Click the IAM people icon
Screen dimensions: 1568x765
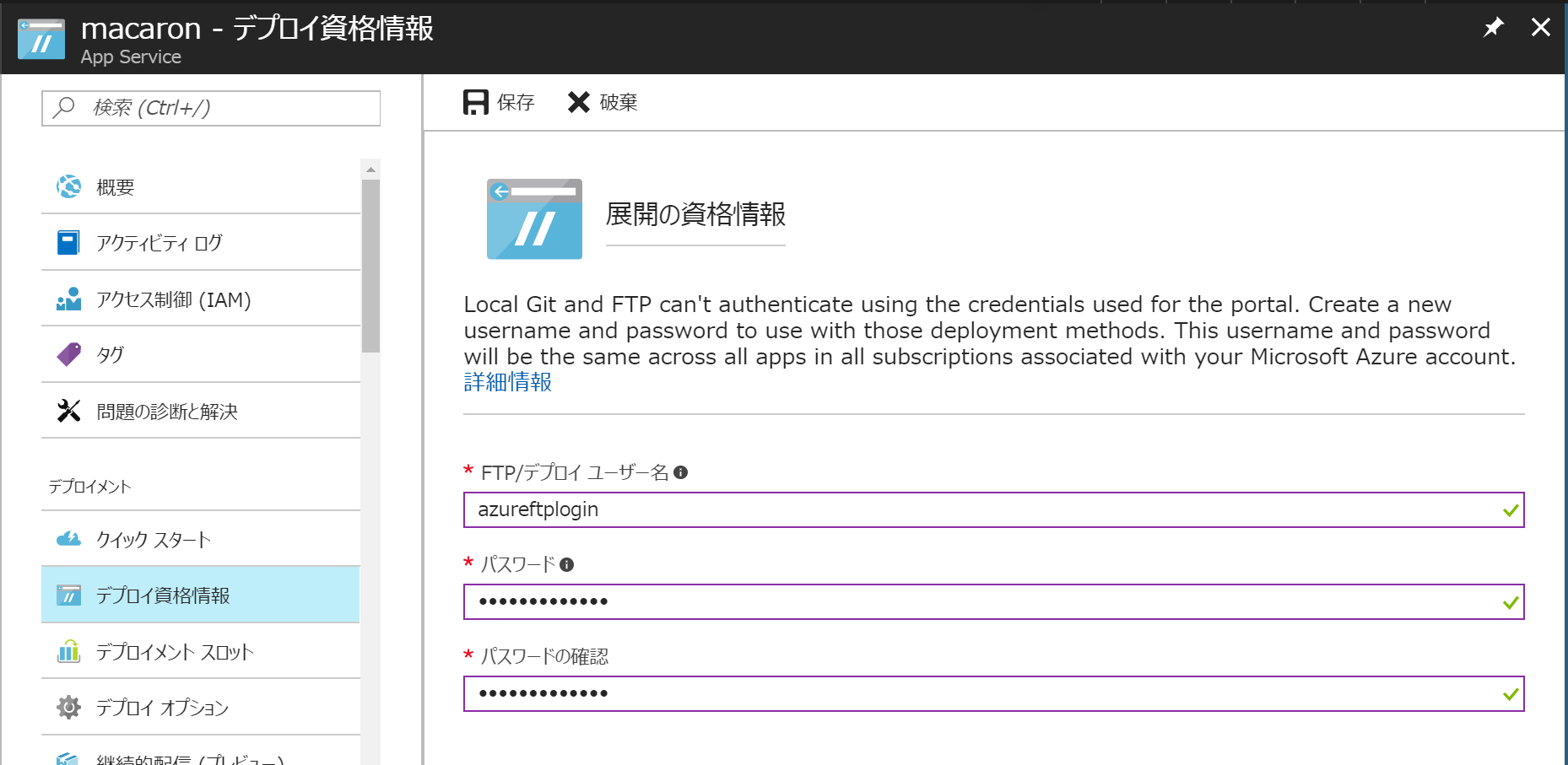(69, 299)
